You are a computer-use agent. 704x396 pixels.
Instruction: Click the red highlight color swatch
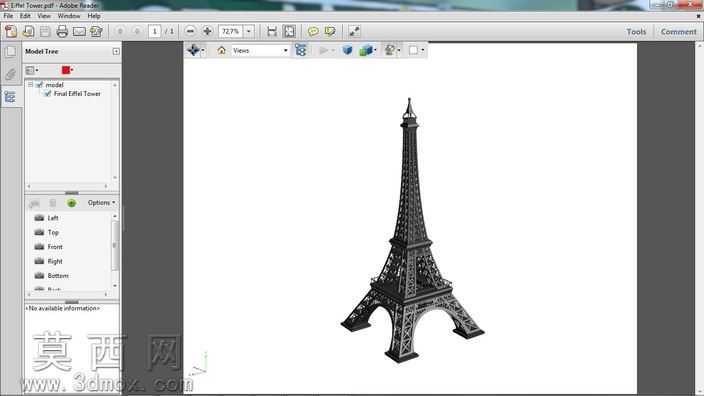(66, 70)
